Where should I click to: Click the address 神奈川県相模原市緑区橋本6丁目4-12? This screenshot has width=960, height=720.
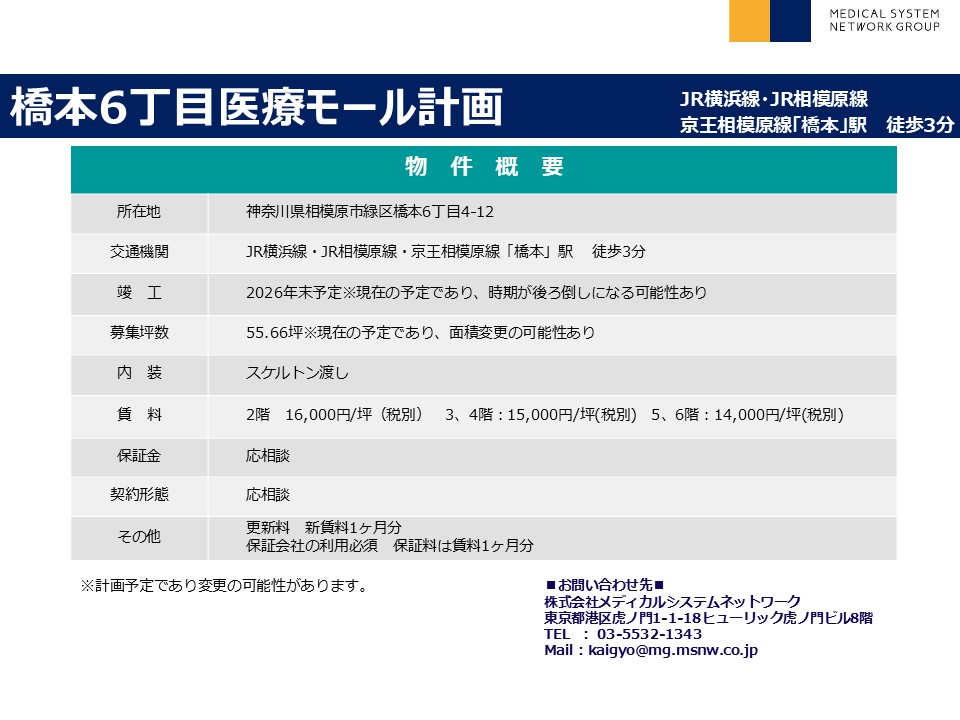[x=370, y=212]
